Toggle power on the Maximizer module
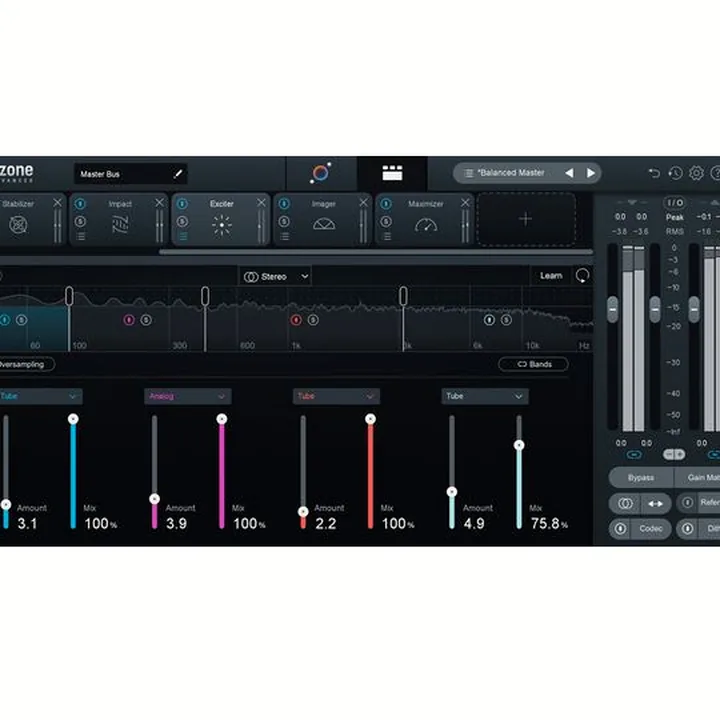 point(386,203)
